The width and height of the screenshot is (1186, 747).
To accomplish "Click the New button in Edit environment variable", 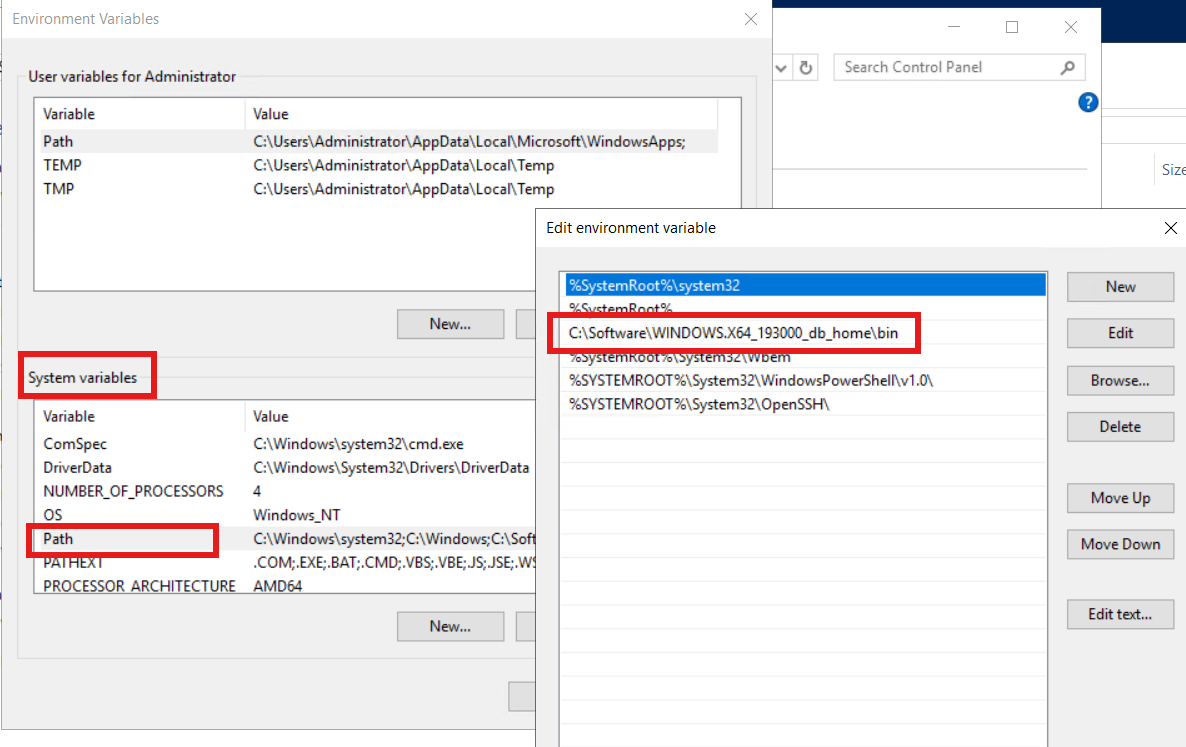I will [x=1120, y=287].
